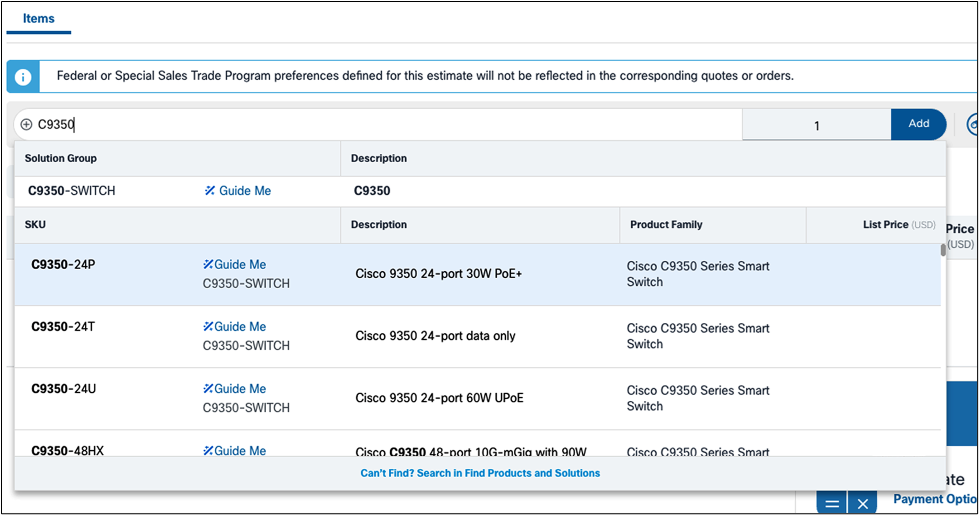Select the C9350-48HX SKU

coord(67,450)
